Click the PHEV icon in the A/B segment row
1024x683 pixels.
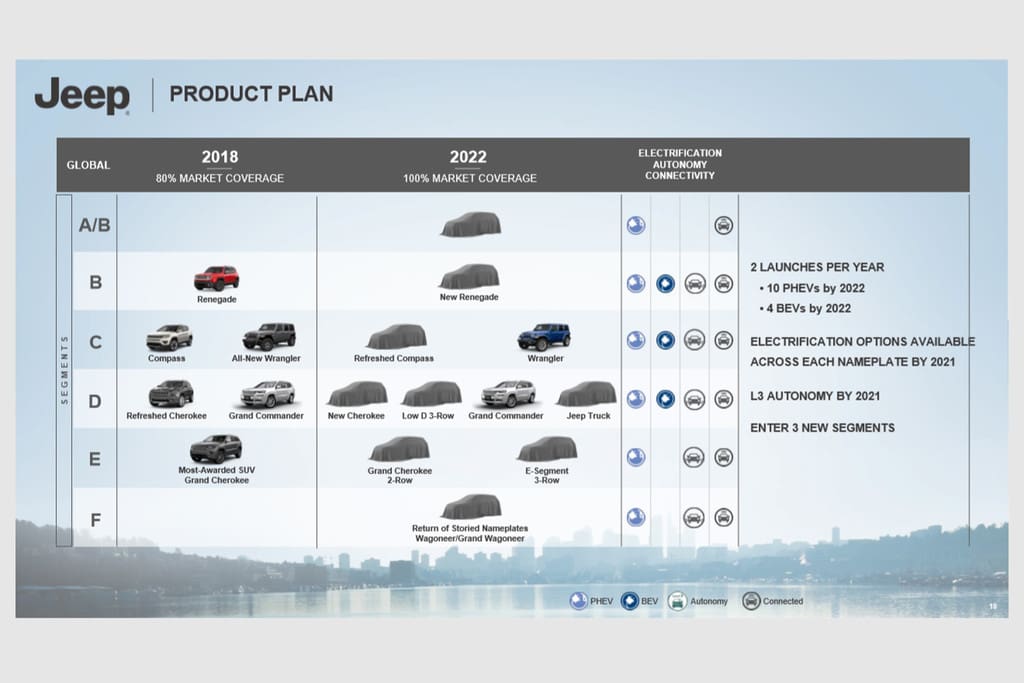tap(636, 225)
